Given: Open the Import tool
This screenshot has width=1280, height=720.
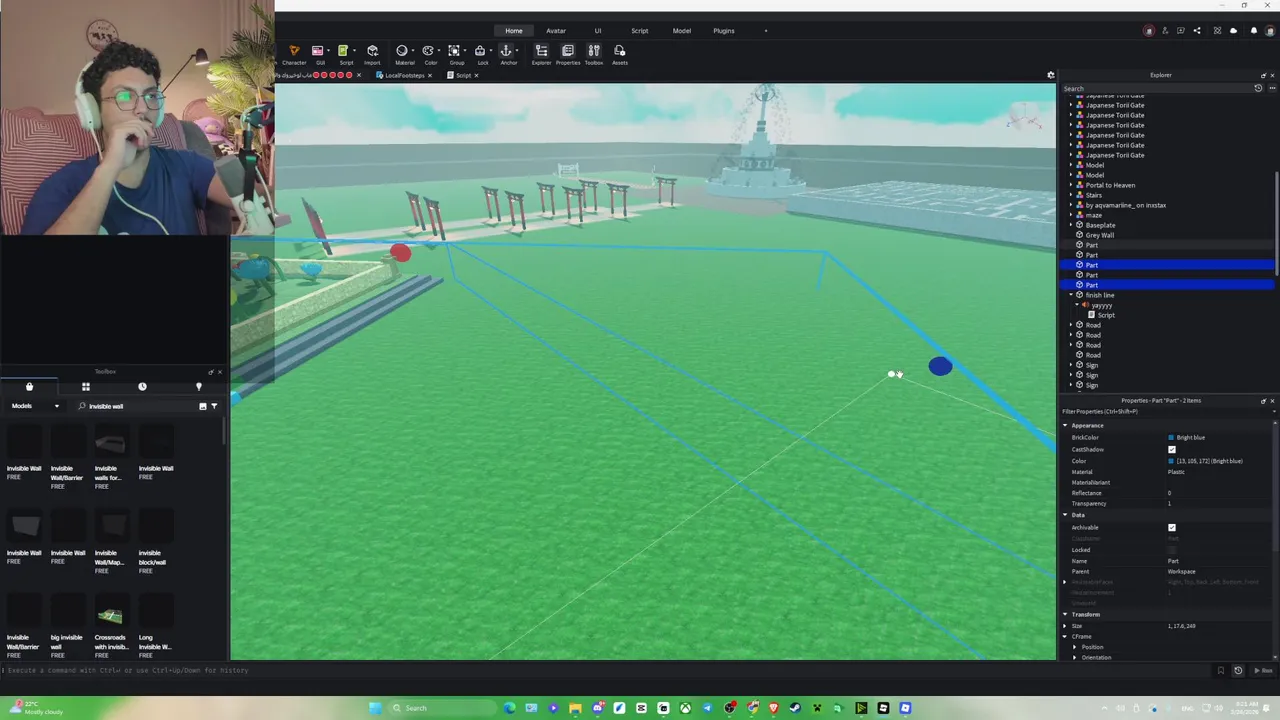Looking at the screenshot, I should [372, 54].
